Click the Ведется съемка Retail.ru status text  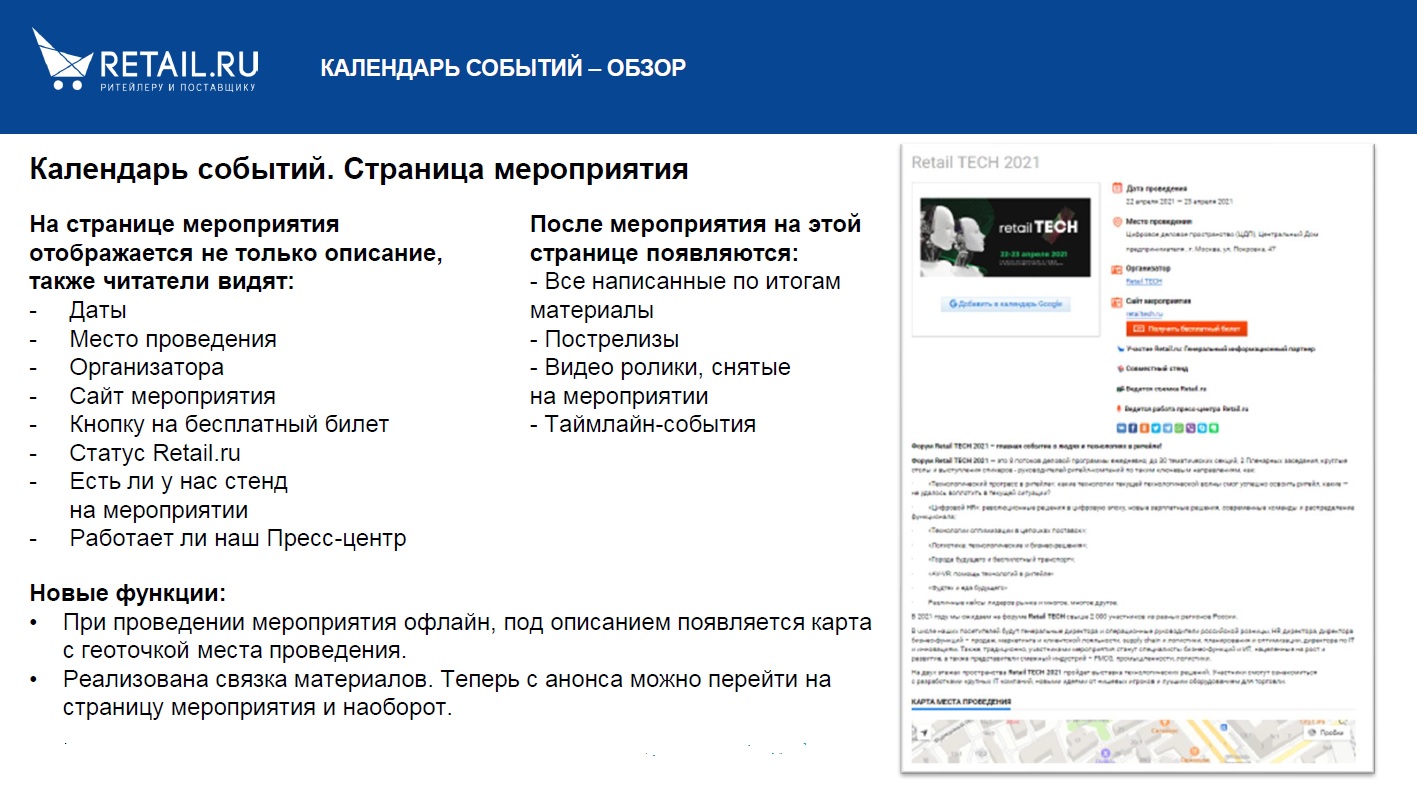(x=1166, y=389)
